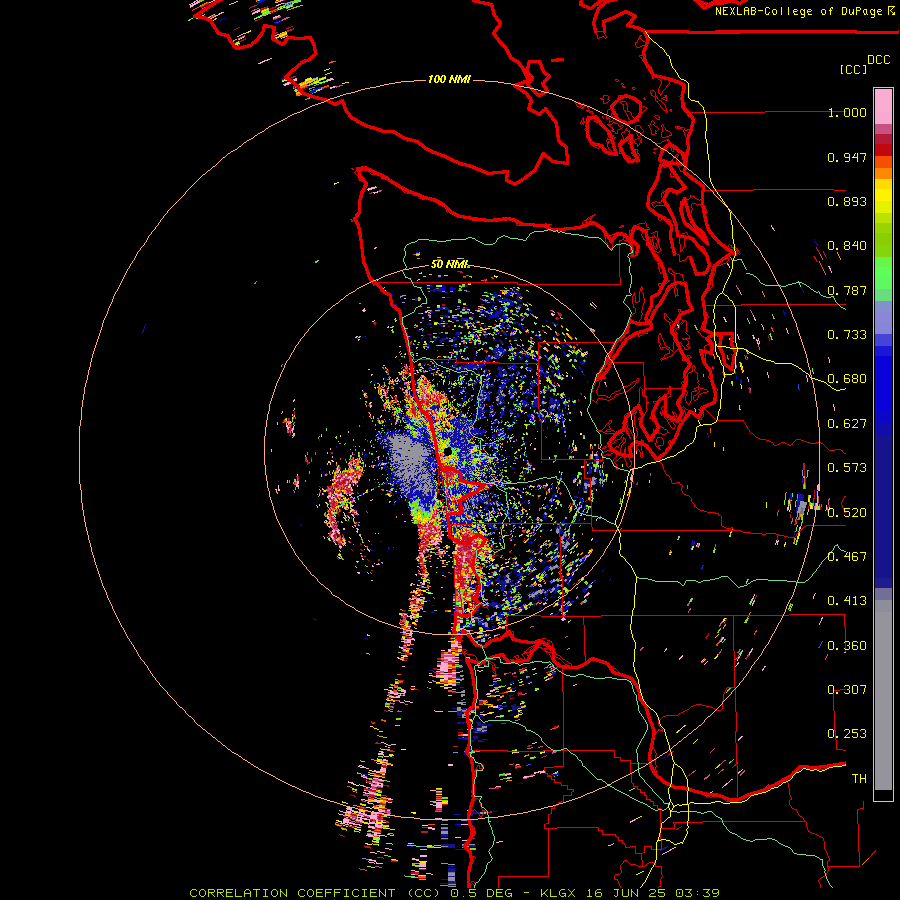Select the 0.413 scale value

coord(847,601)
